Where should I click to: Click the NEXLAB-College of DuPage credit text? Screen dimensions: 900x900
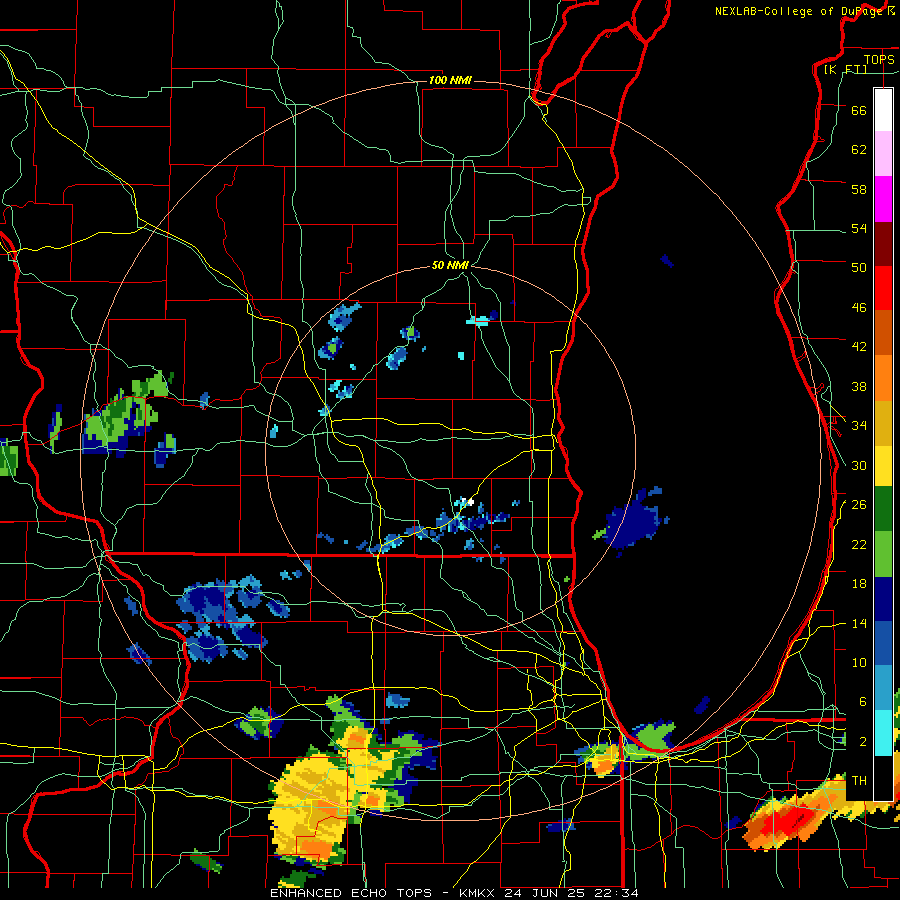[x=800, y=11]
